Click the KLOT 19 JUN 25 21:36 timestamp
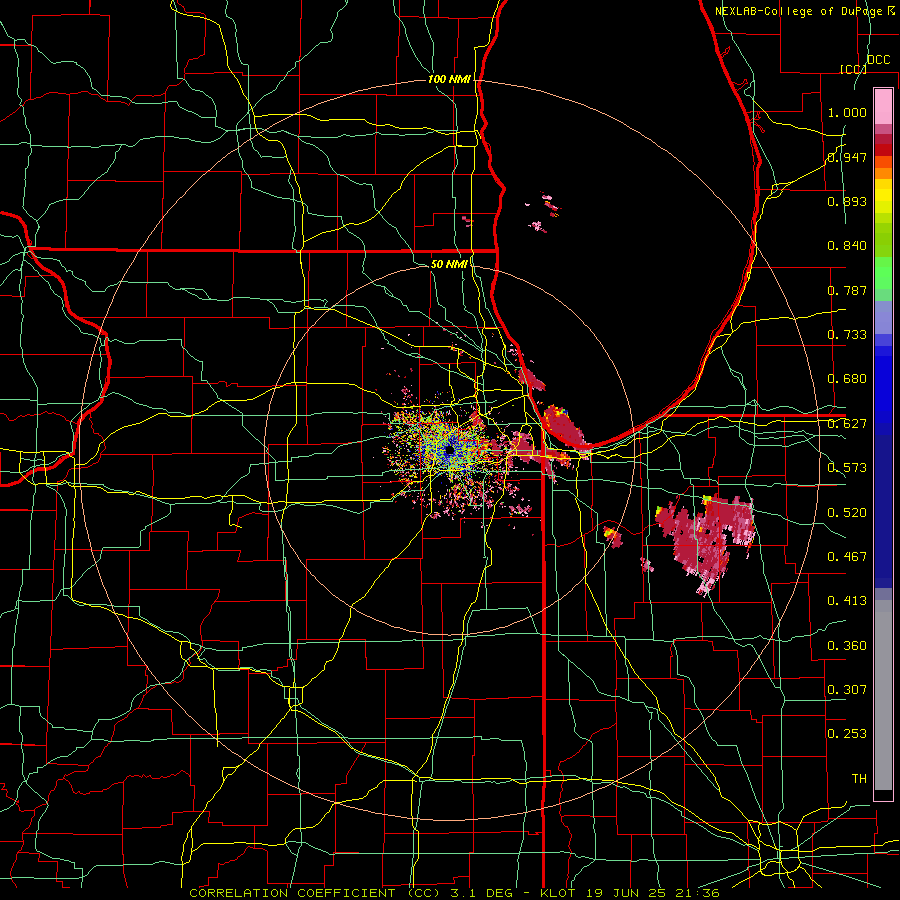 630,893
